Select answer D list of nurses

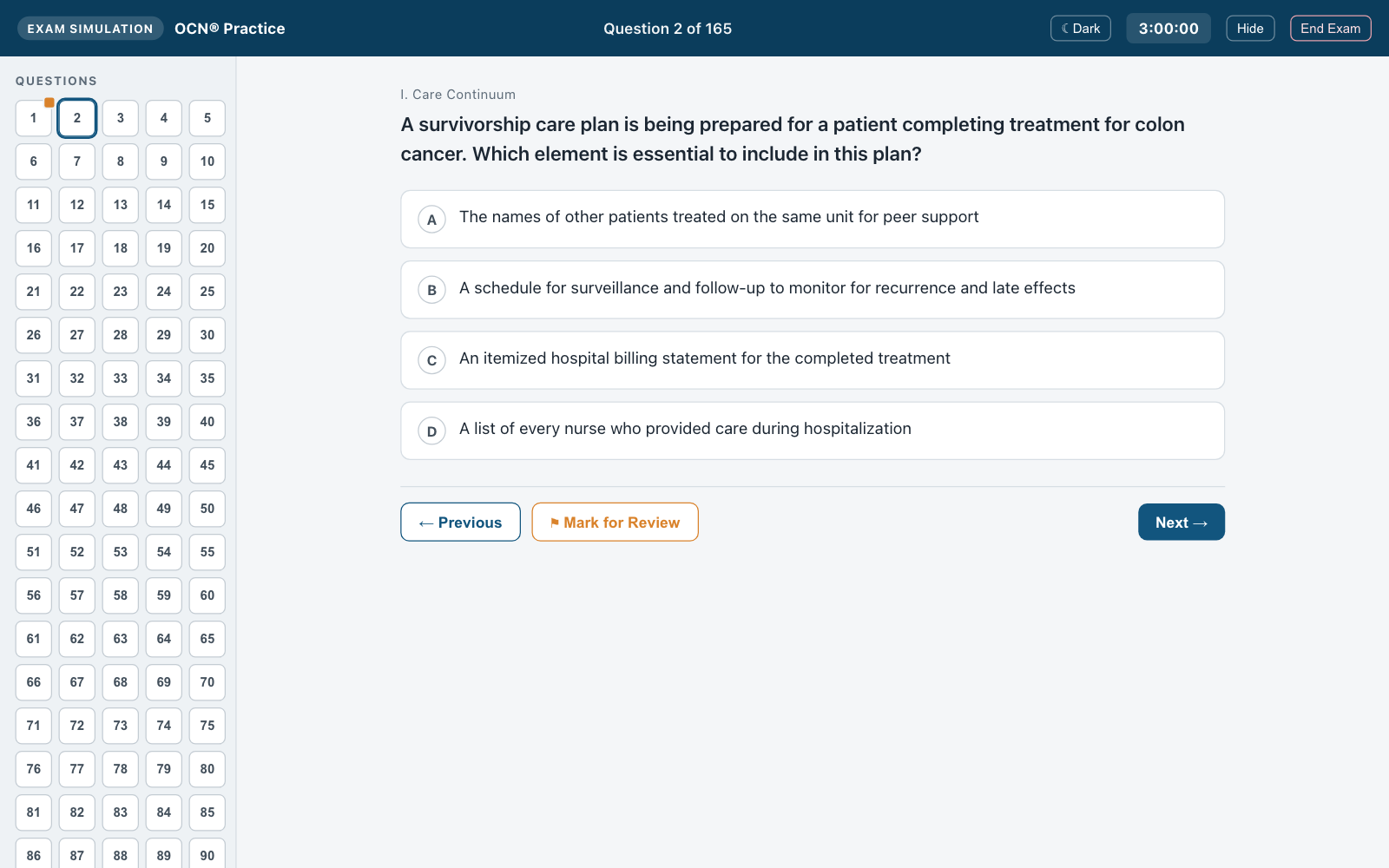(x=813, y=431)
